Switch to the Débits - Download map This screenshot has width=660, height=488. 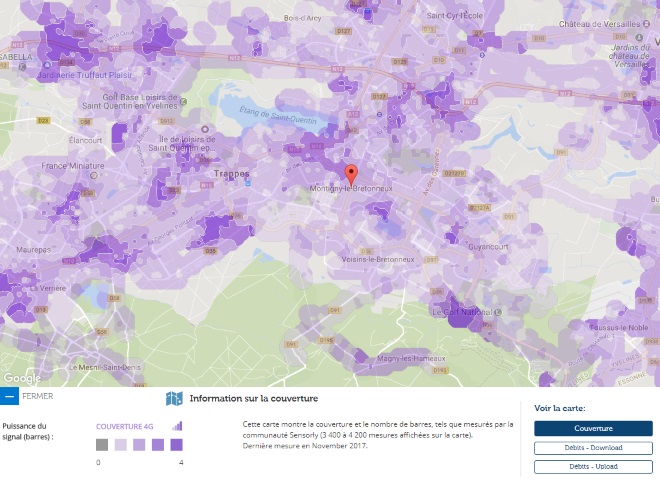point(593,447)
